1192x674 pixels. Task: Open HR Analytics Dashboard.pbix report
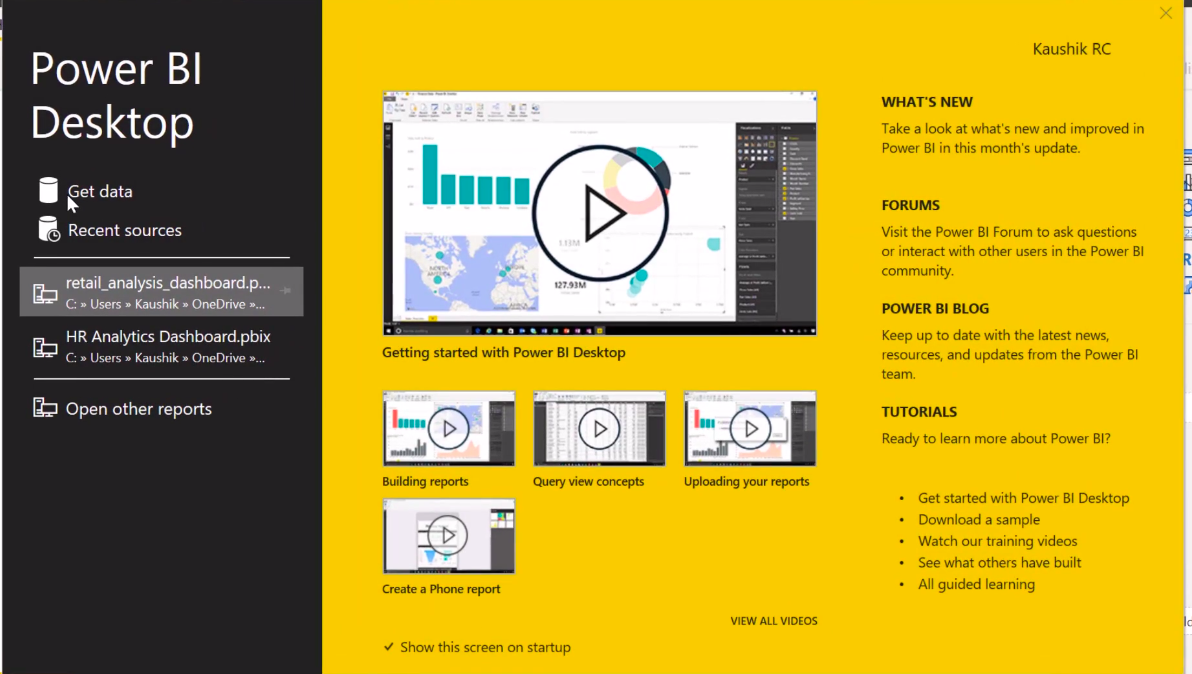(161, 346)
